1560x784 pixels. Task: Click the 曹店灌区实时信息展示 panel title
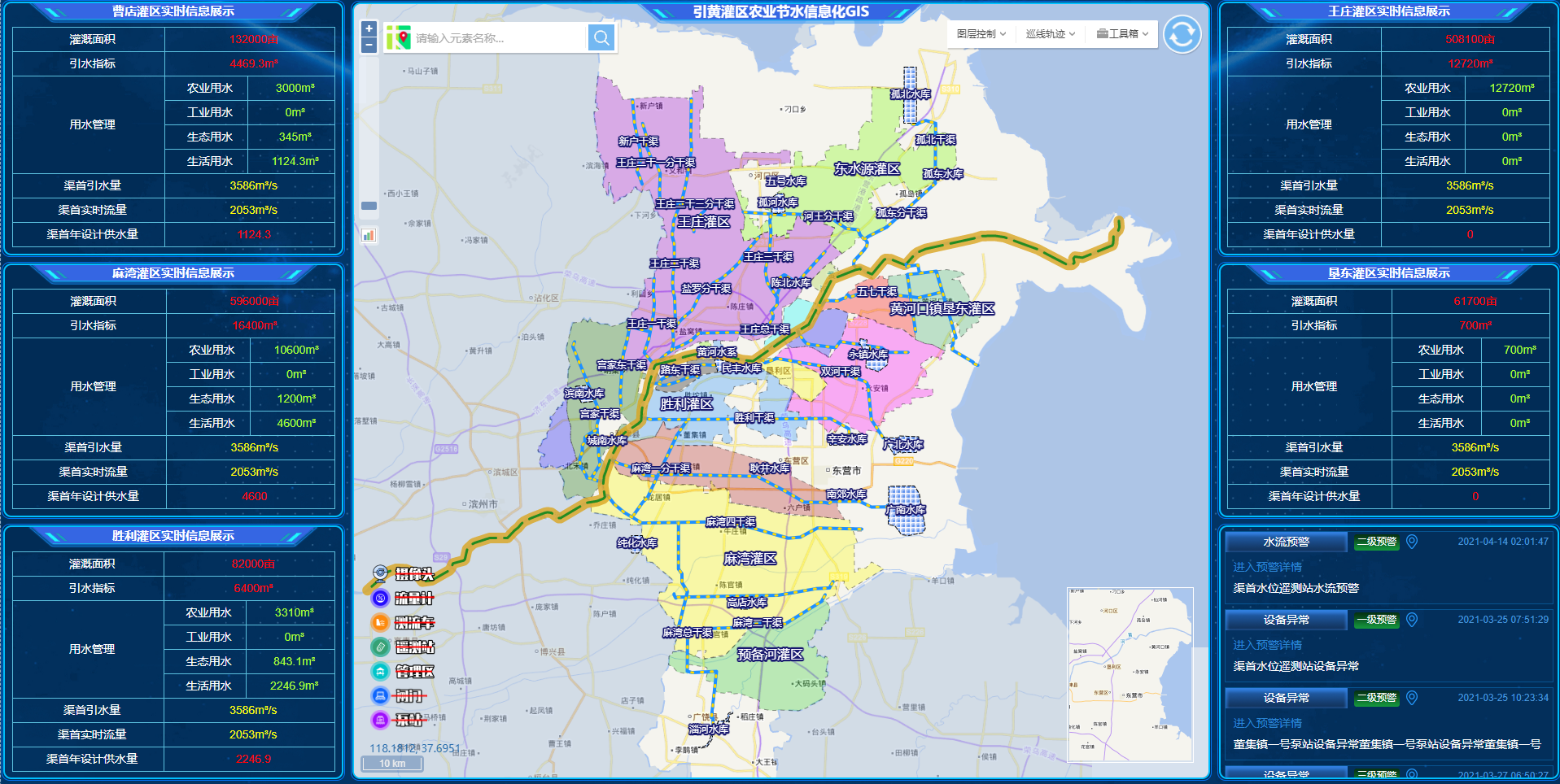pos(173,11)
